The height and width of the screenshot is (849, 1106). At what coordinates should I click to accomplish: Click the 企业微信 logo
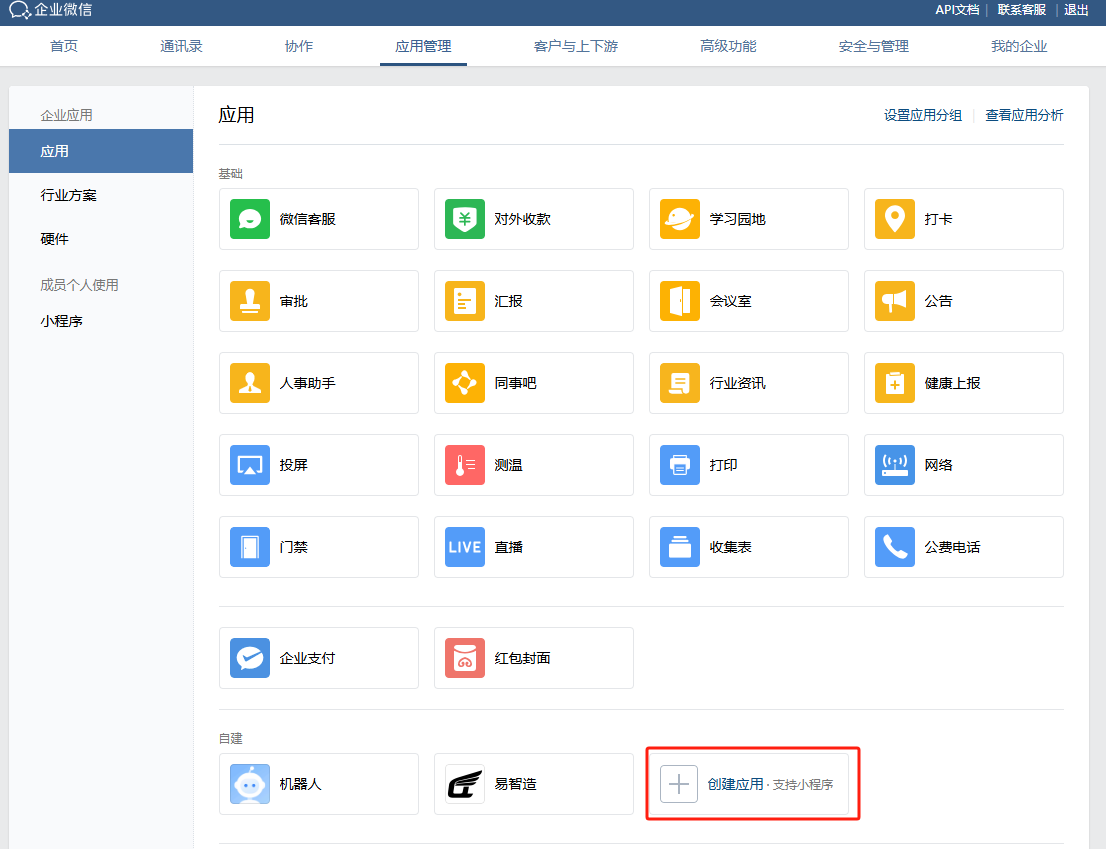point(50,10)
